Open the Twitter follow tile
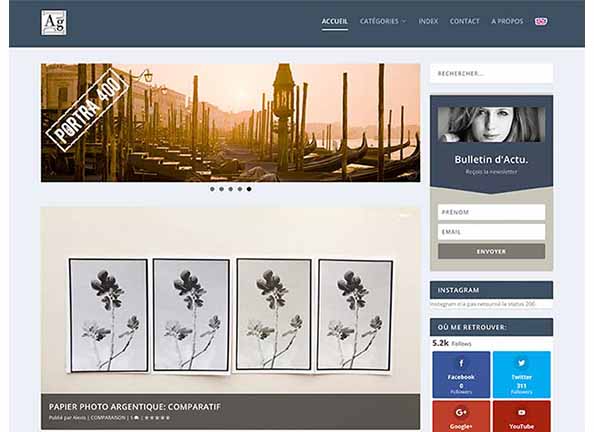The image size is (594, 432). click(x=522, y=374)
